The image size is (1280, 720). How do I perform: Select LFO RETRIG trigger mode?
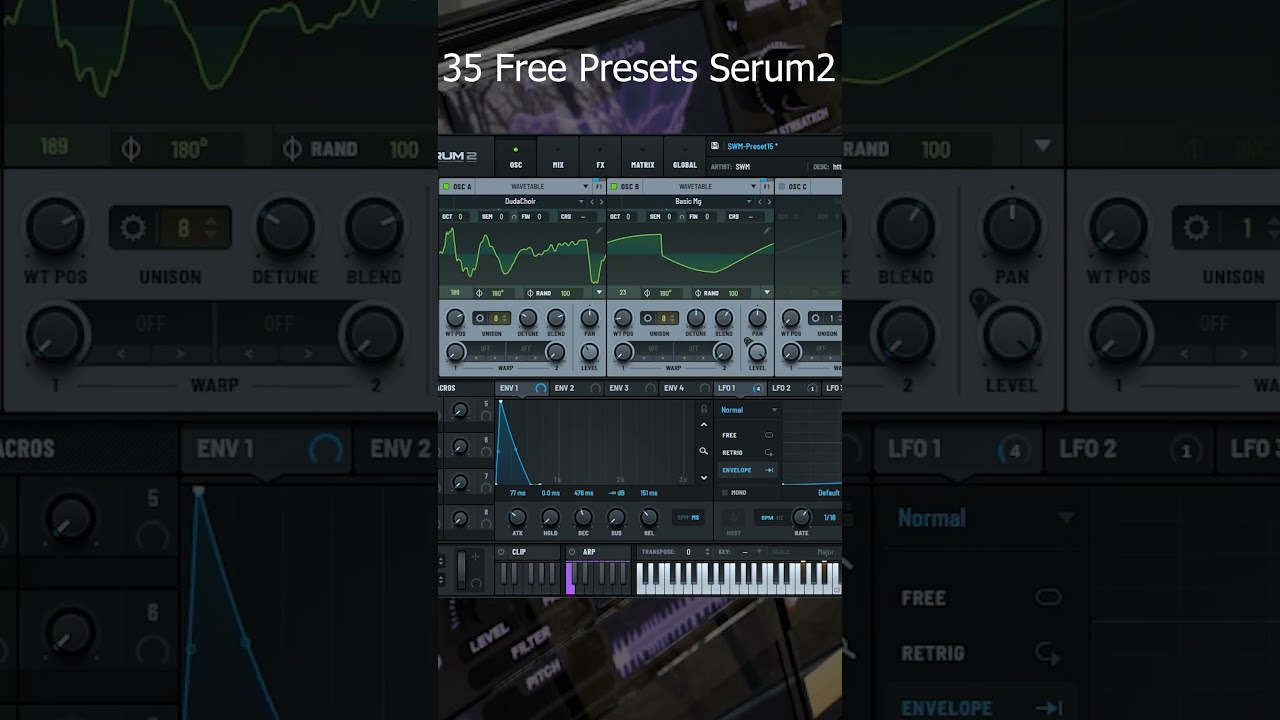(748, 452)
